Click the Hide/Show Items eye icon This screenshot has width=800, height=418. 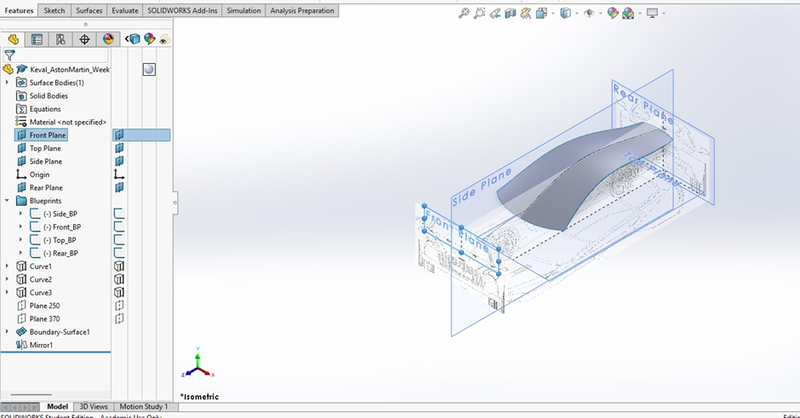(x=589, y=13)
